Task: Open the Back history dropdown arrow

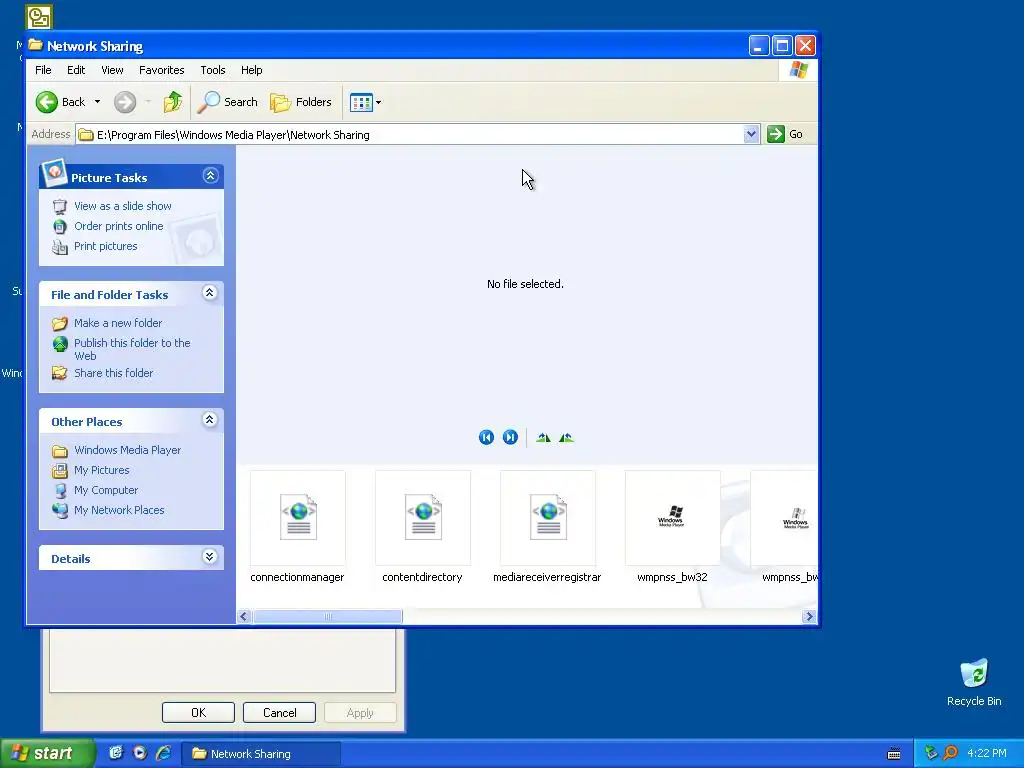Action: 97,102
